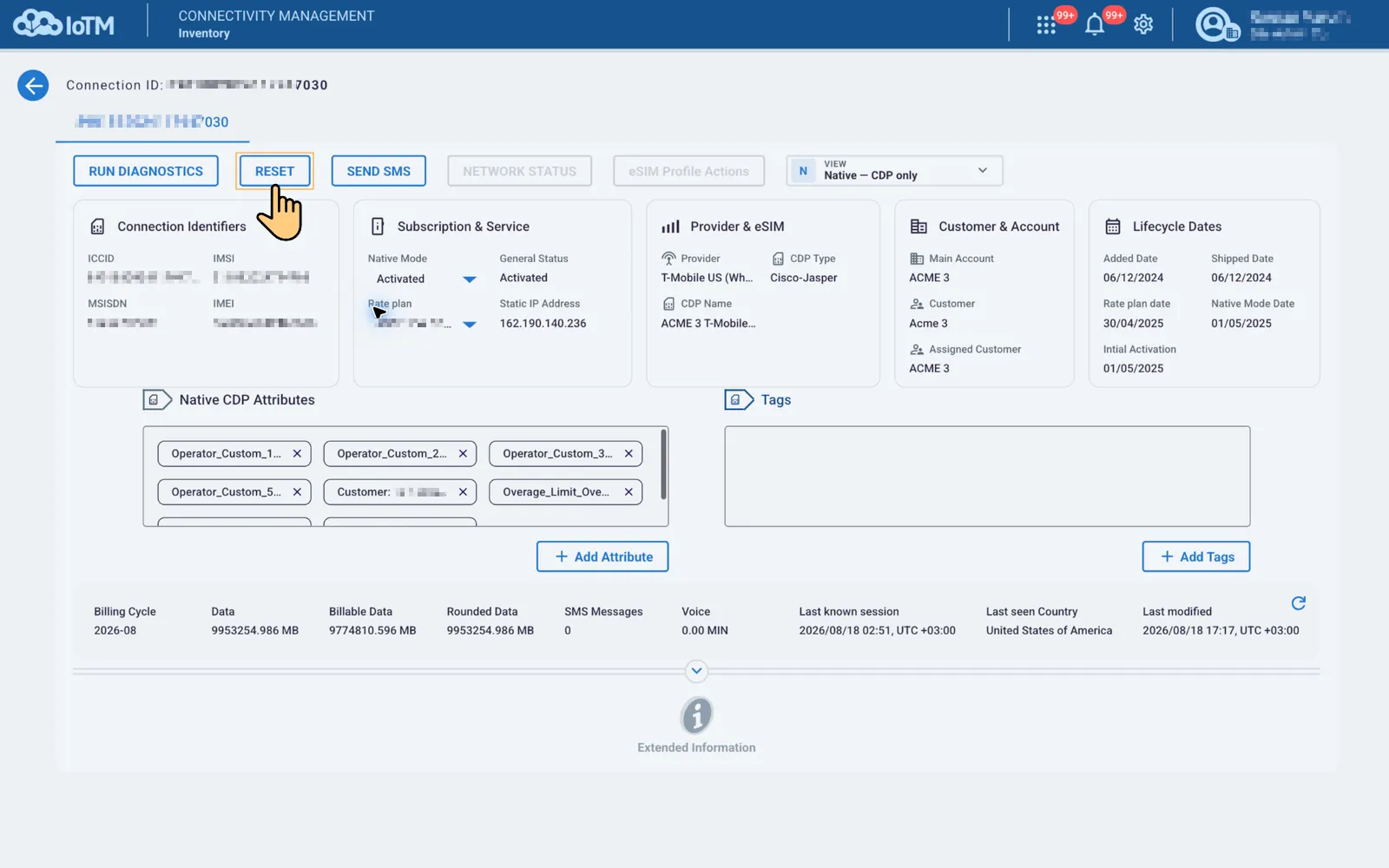The image size is (1389, 868).
Task: Click the Tags section tag icon
Action: click(739, 400)
